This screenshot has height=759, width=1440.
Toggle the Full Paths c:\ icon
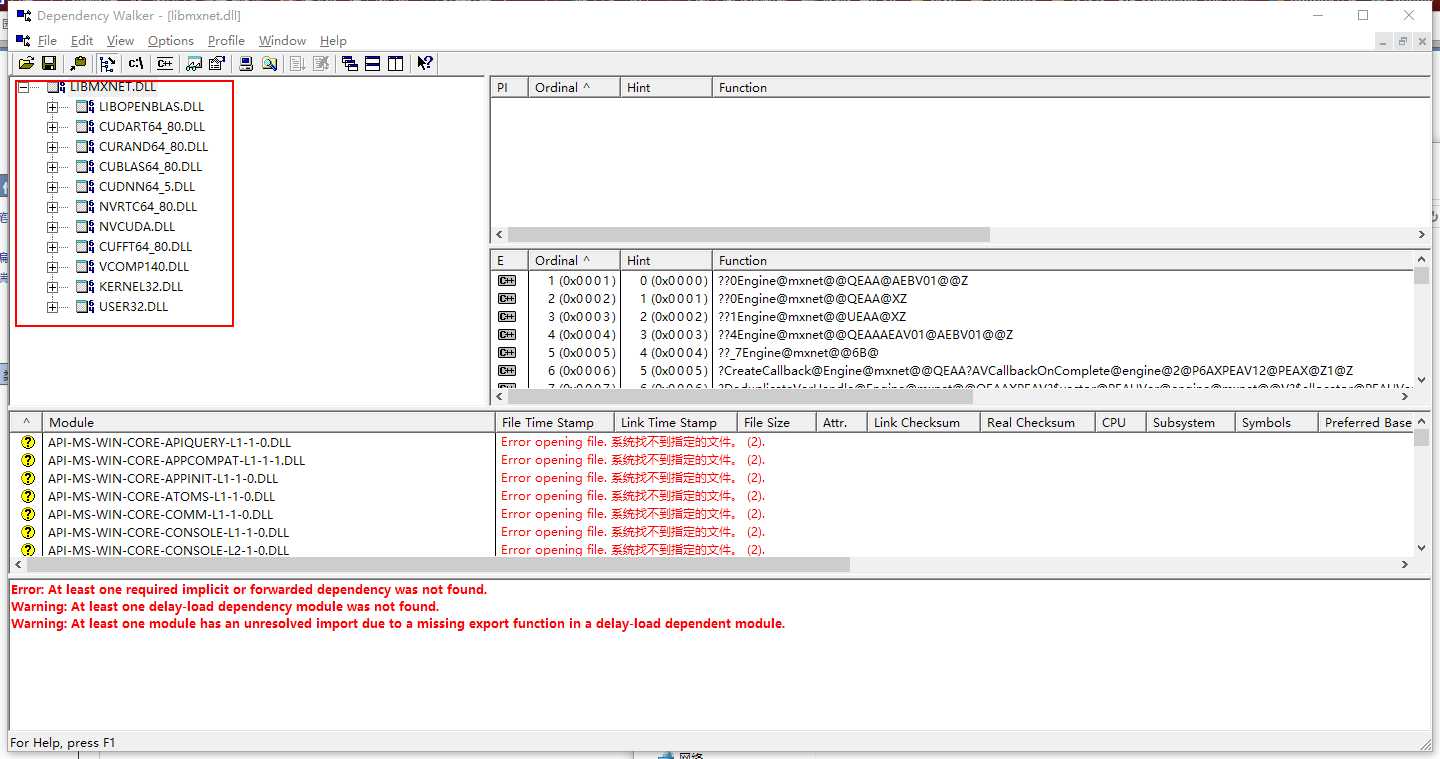136,63
